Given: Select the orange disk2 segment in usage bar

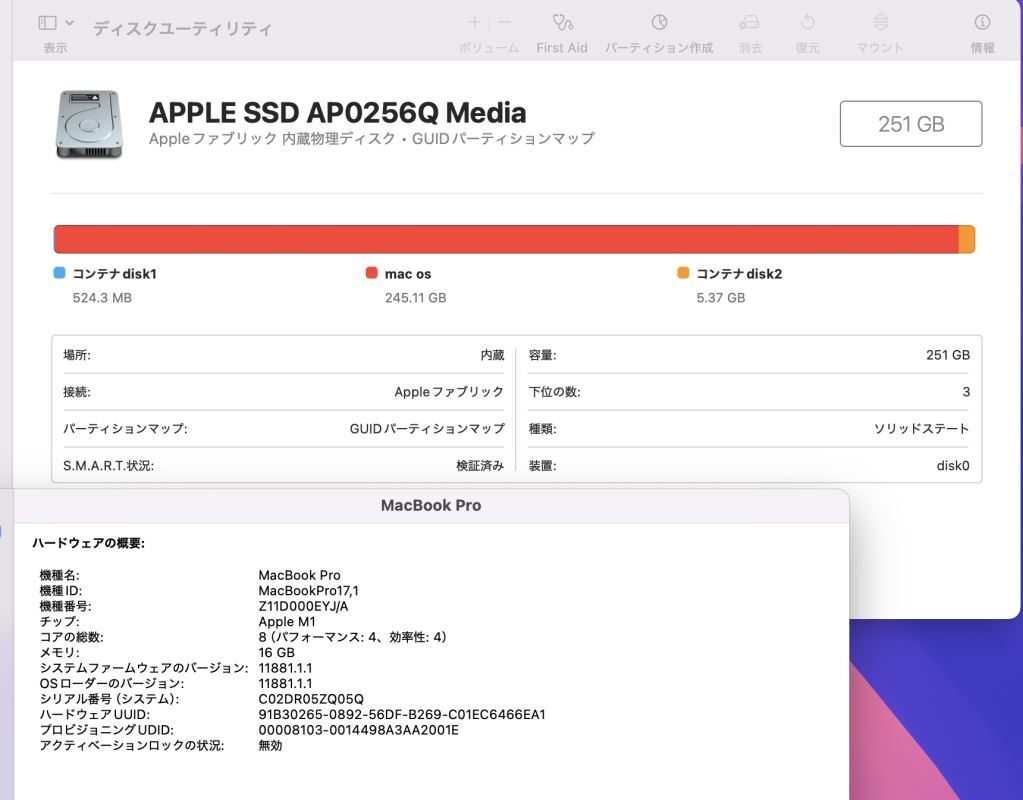Looking at the screenshot, I should click(x=967, y=239).
